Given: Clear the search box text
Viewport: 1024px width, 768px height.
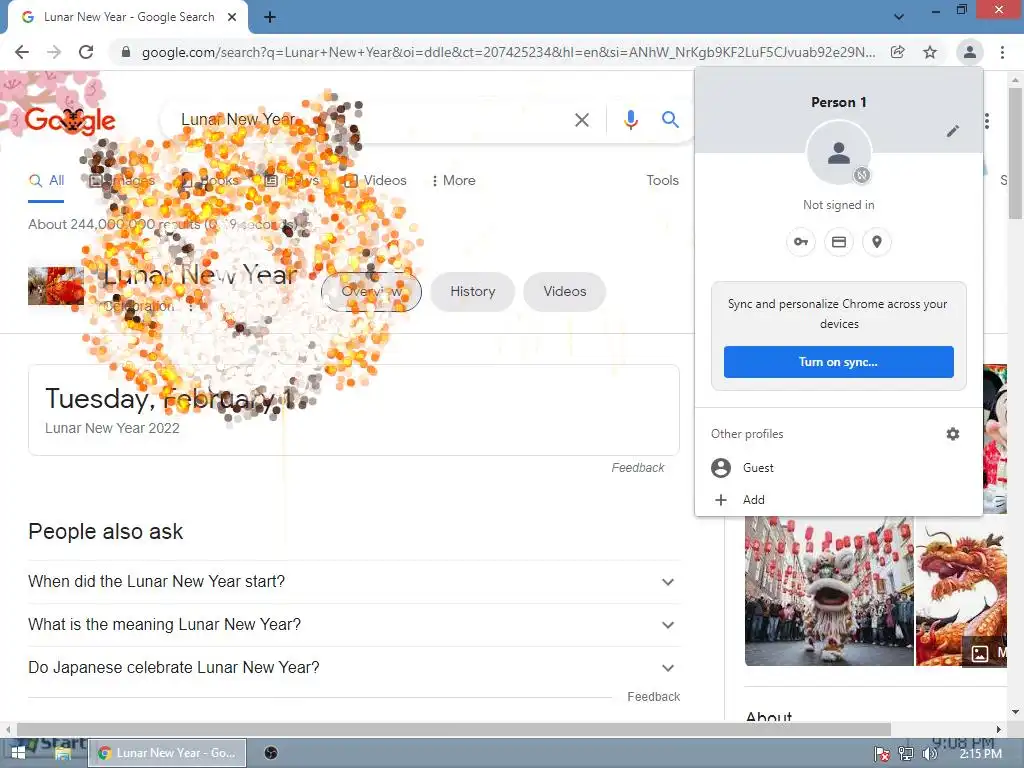Looking at the screenshot, I should coord(582,120).
